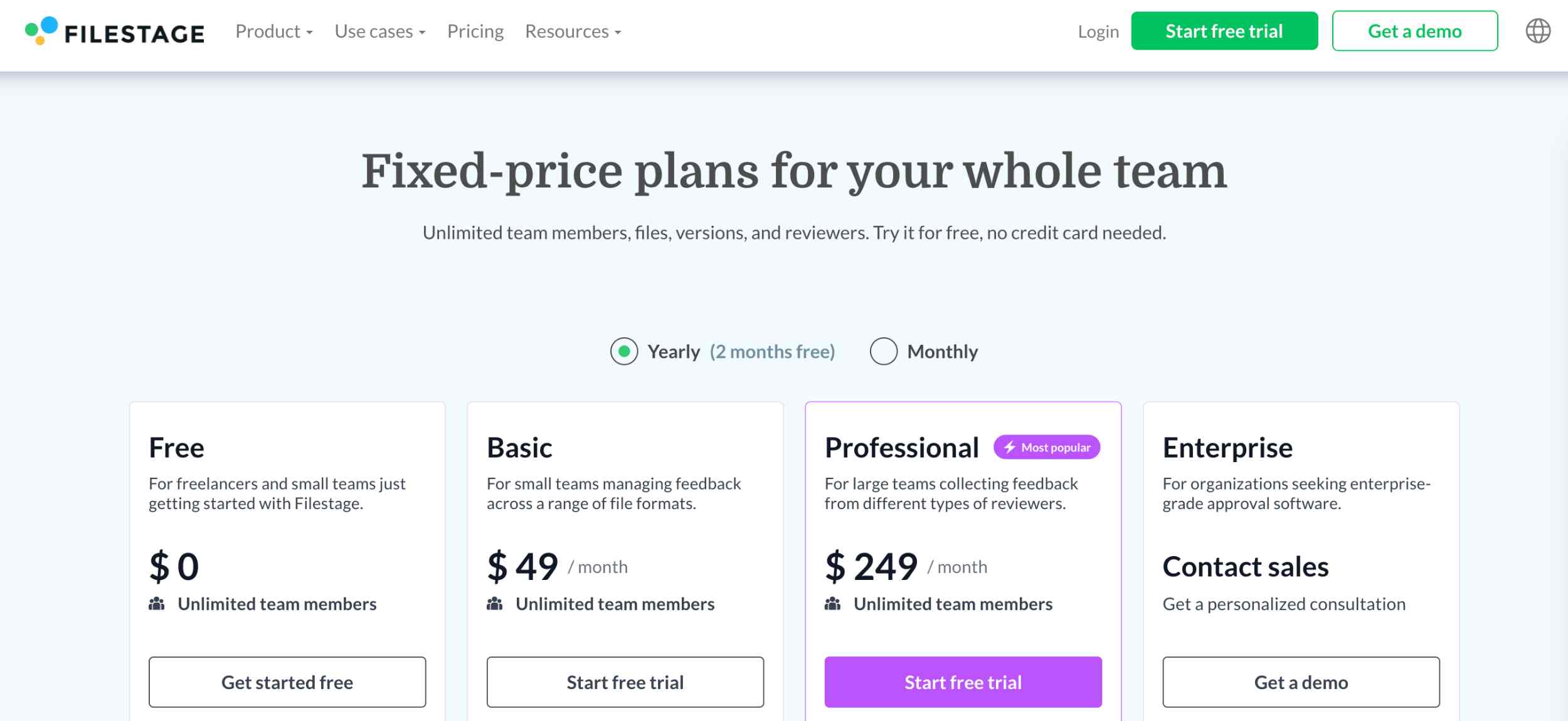Click Get started free on Free plan

click(287, 682)
